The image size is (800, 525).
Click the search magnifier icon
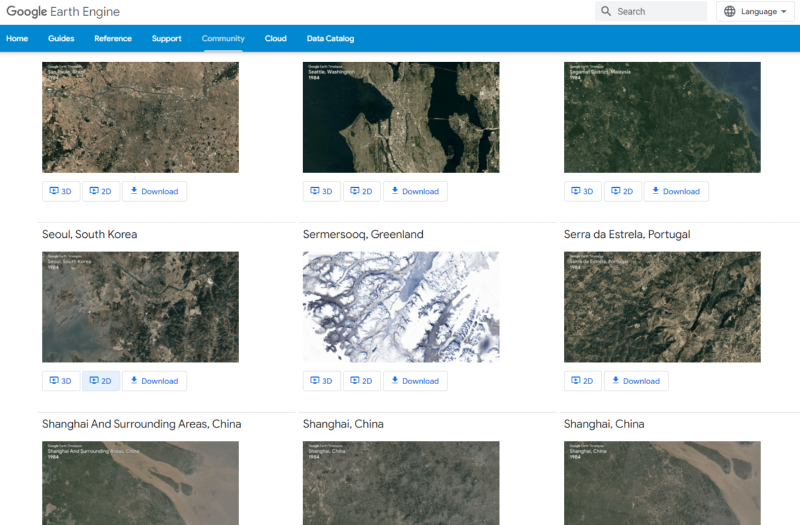[x=606, y=12]
